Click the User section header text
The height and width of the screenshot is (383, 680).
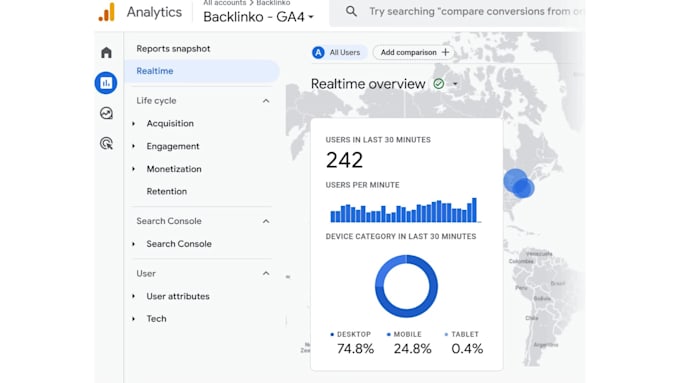point(146,274)
